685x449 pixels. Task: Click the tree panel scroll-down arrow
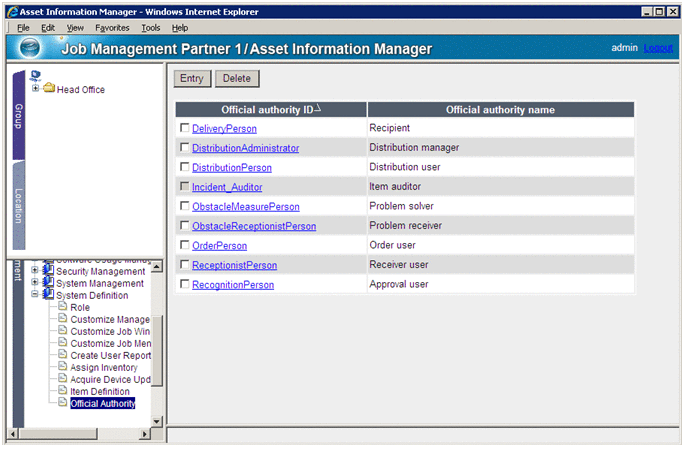(x=156, y=422)
